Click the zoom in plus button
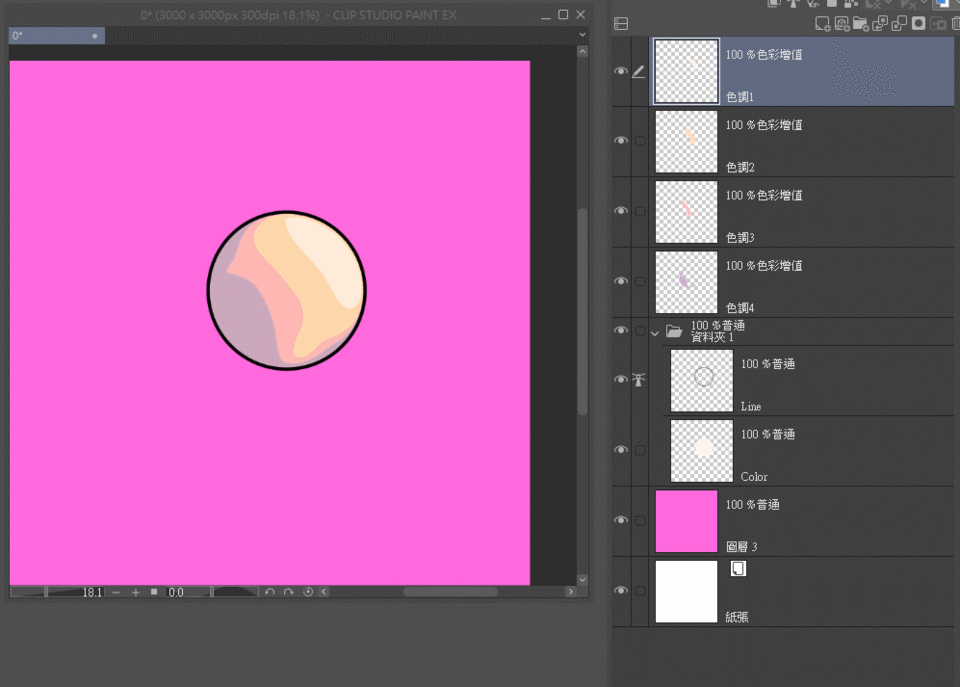The width and height of the screenshot is (960, 687). (136, 592)
